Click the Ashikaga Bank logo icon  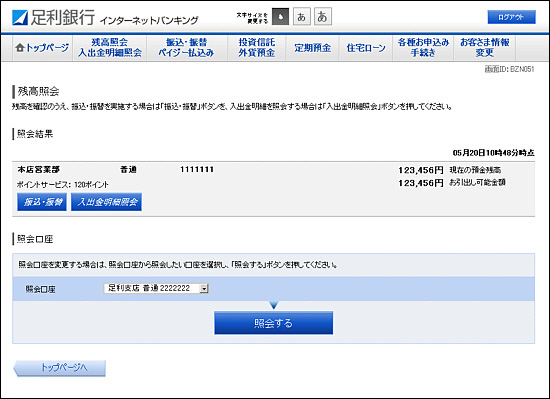[x=20, y=18]
